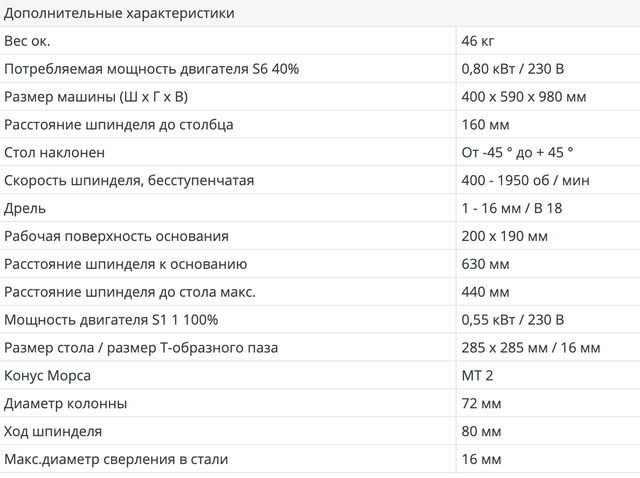Image resolution: width=640 pixels, height=478 pixels.
Task: Click "Размер стола / размер Т-образного паза" label
Action: coord(141,348)
